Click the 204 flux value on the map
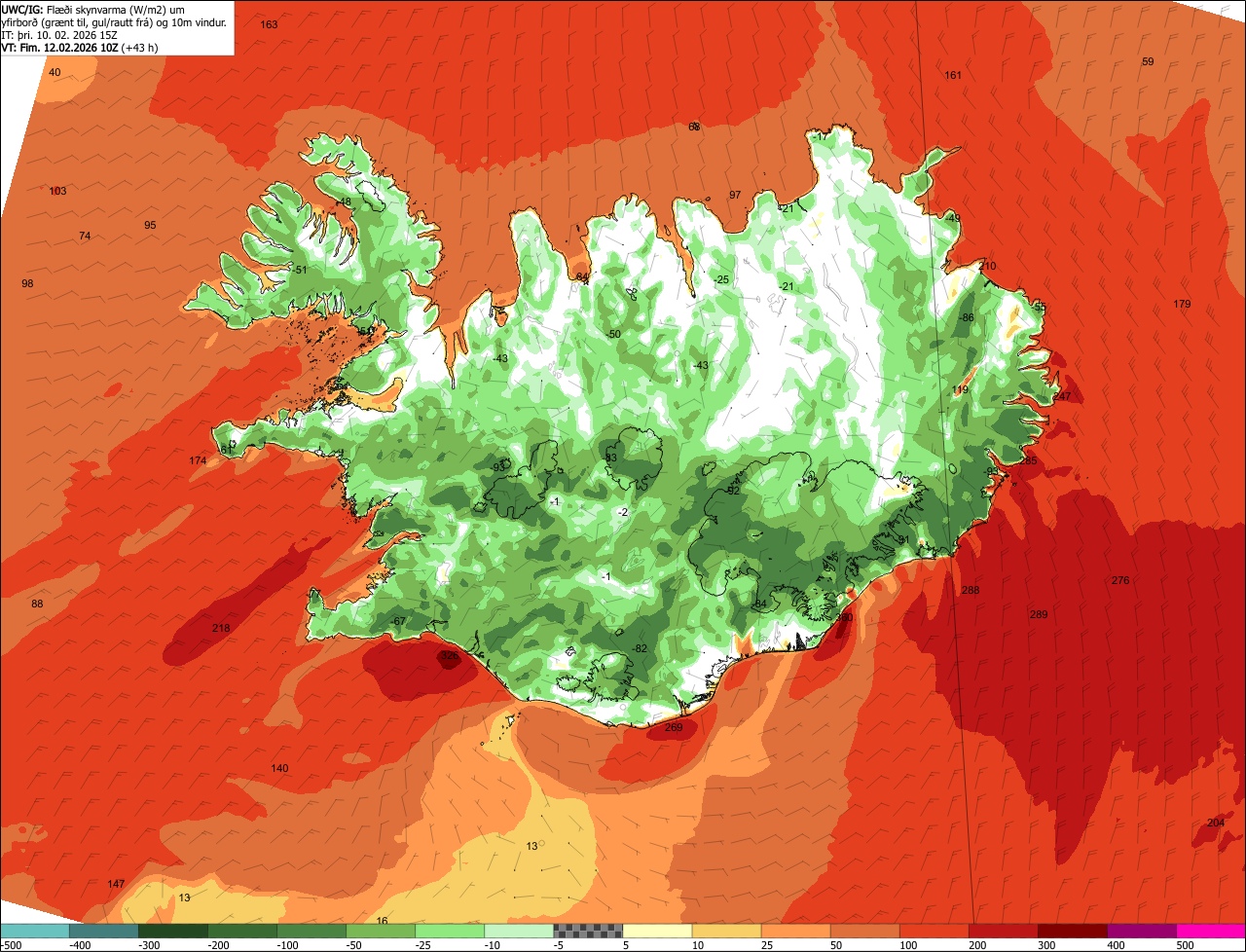The image size is (1246, 952). tap(1216, 823)
